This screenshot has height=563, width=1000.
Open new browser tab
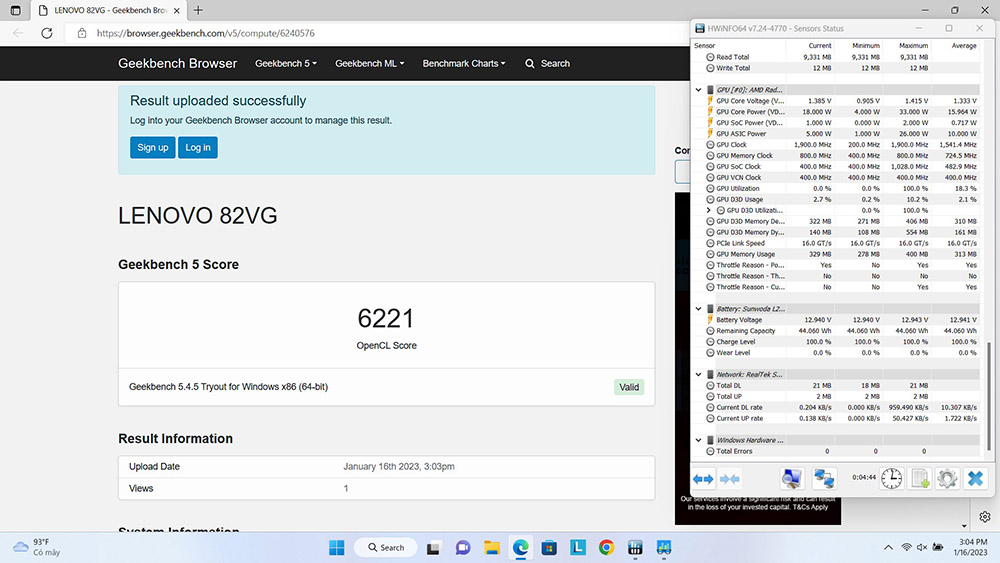(x=198, y=10)
